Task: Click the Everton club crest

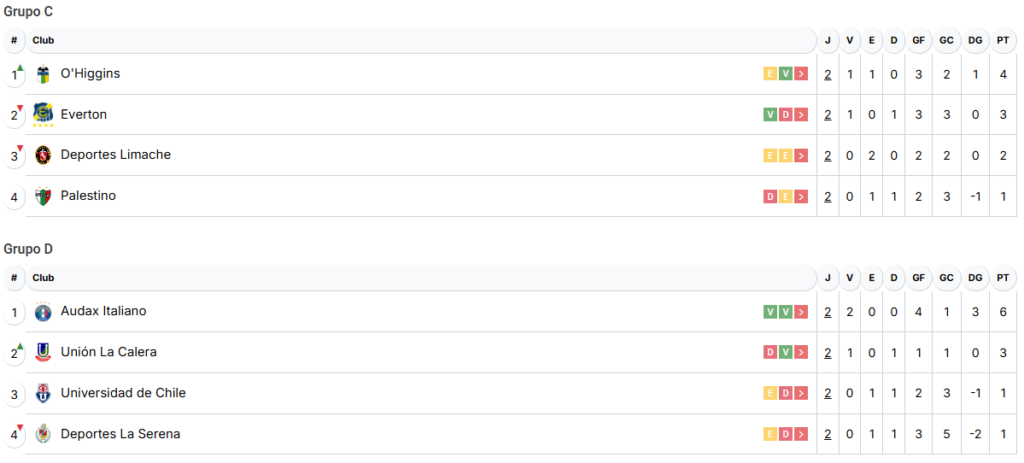Action: pyautogui.click(x=43, y=115)
